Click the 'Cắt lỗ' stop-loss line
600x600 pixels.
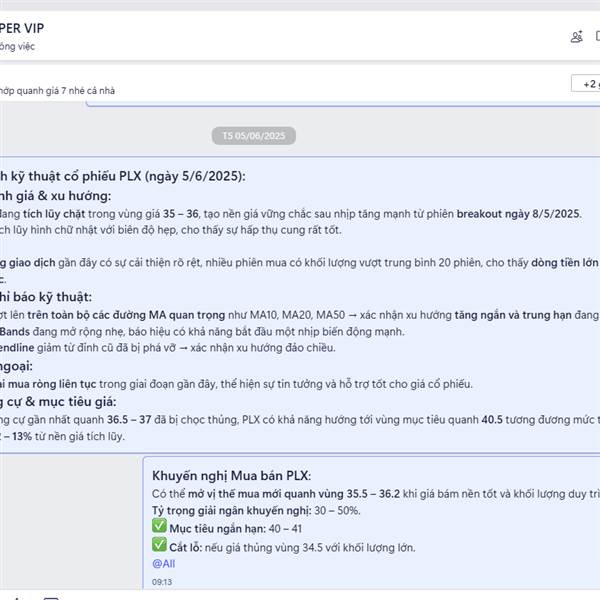(x=292, y=548)
